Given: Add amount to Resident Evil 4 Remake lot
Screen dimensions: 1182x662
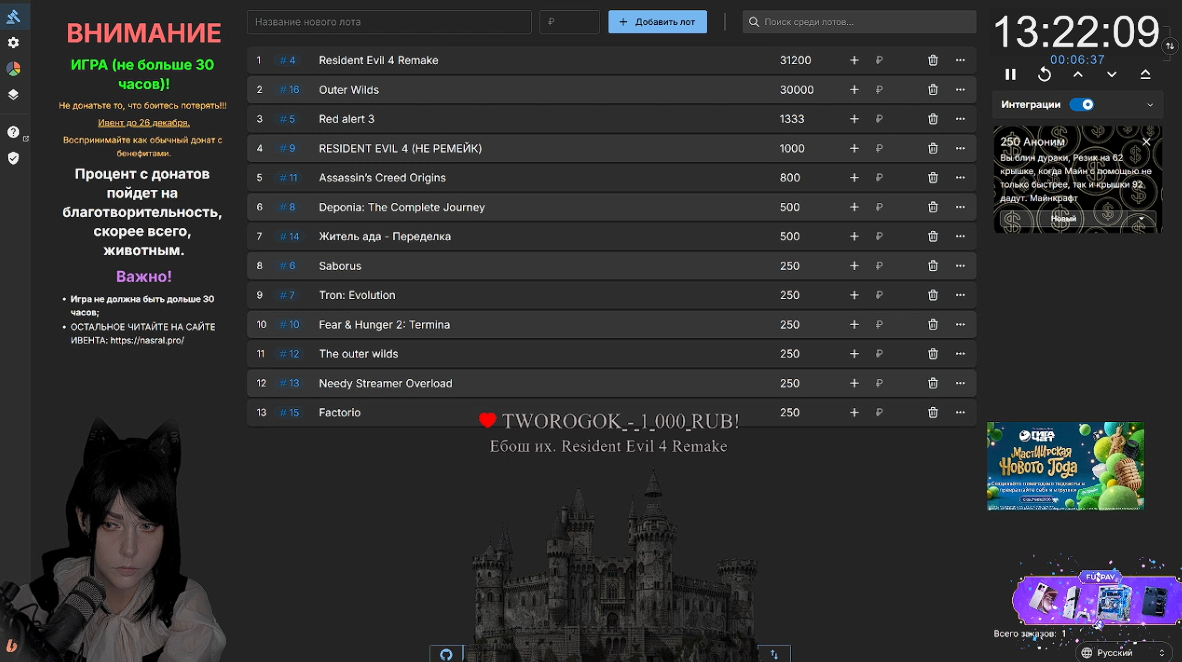Looking at the screenshot, I should (x=854, y=60).
